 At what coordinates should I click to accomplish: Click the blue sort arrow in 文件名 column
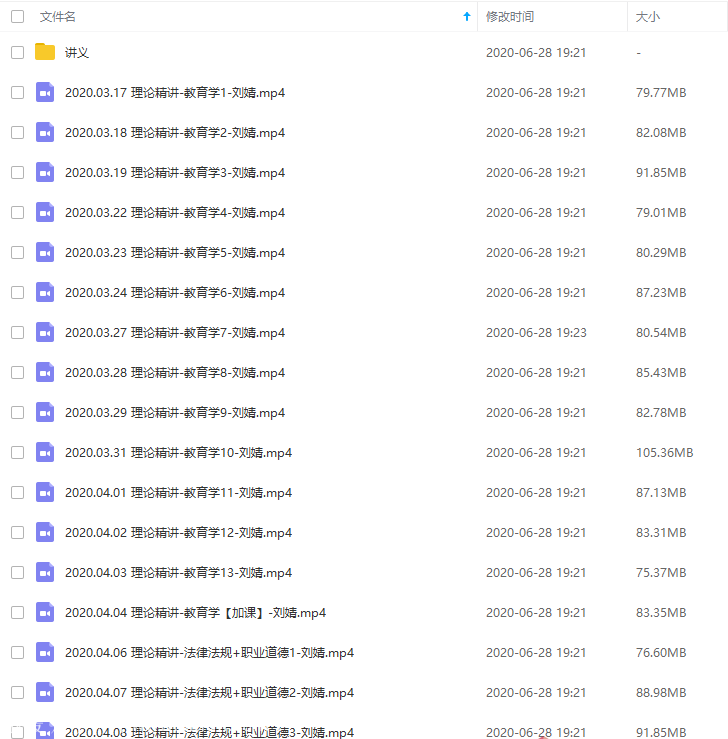(x=466, y=16)
